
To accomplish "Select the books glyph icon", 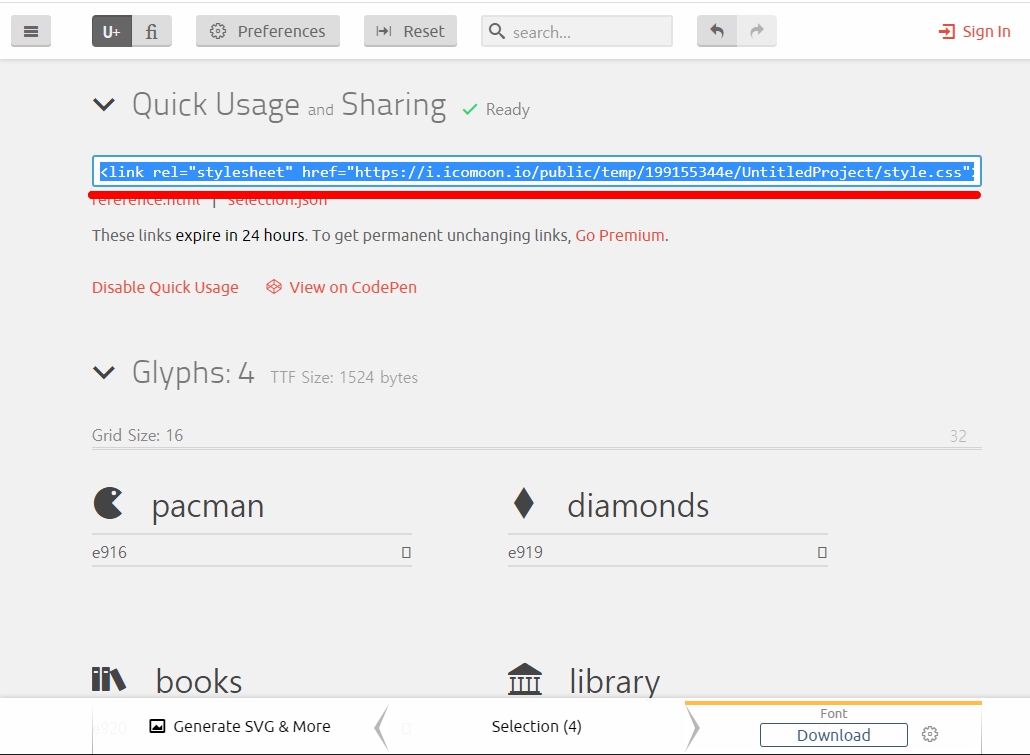I will click(x=108, y=679).
